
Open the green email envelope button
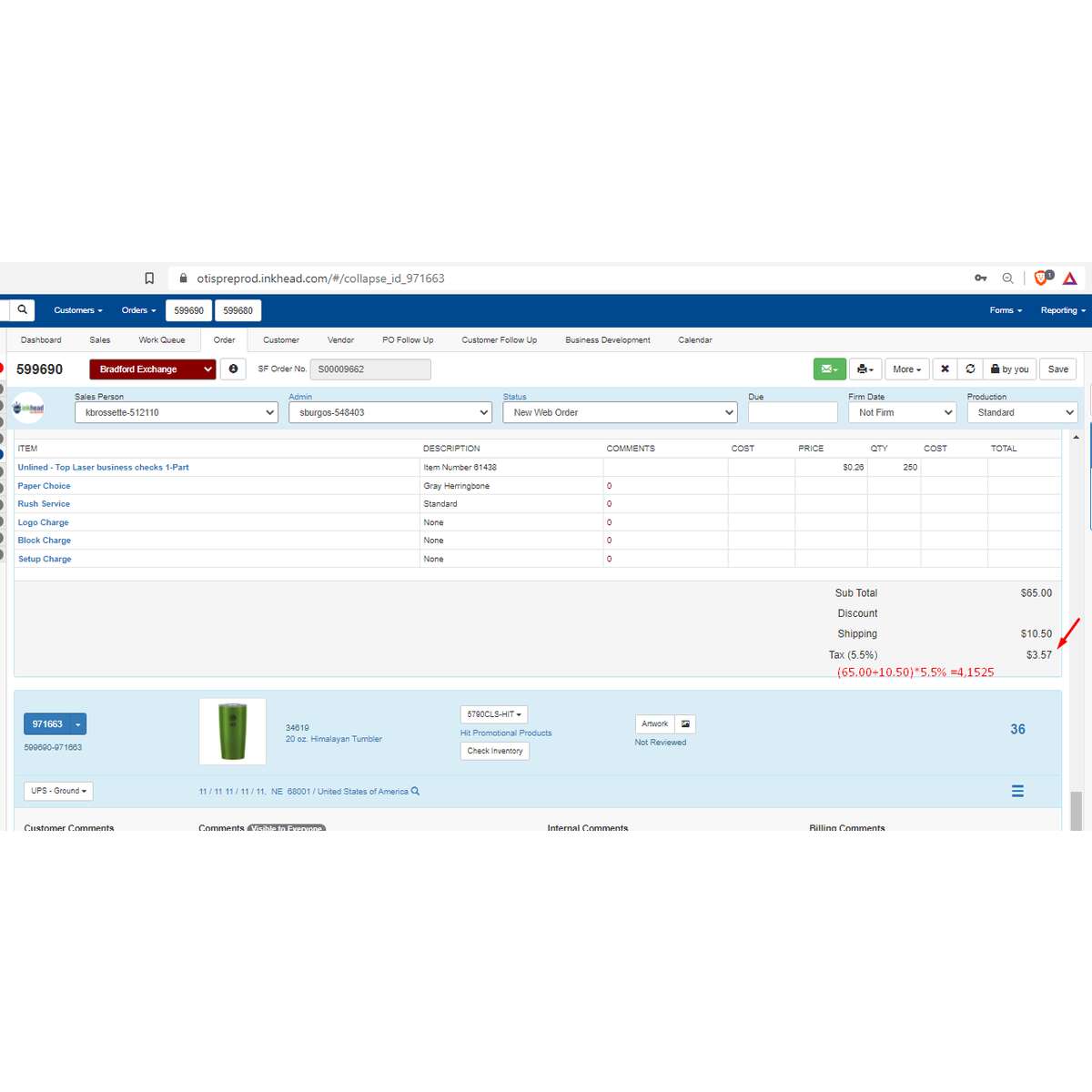pyautogui.click(x=829, y=369)
